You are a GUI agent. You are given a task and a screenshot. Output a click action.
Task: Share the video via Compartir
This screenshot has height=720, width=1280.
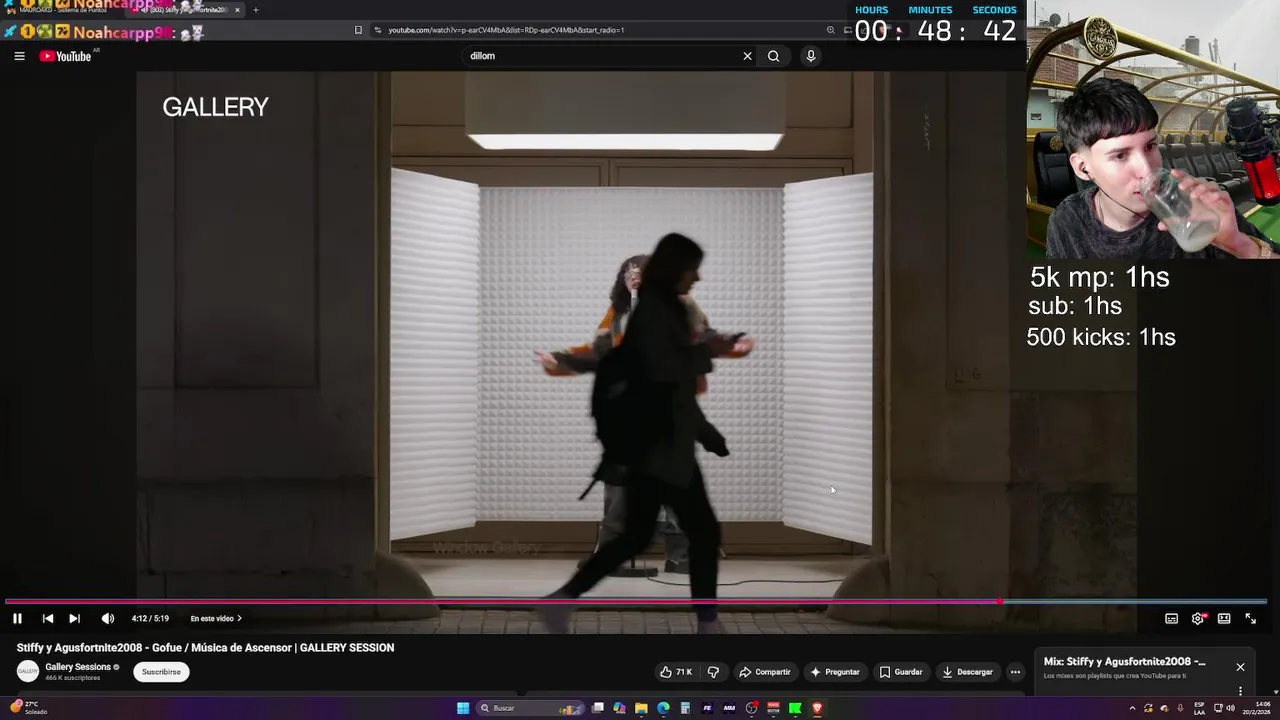click(x=764, y=672)
